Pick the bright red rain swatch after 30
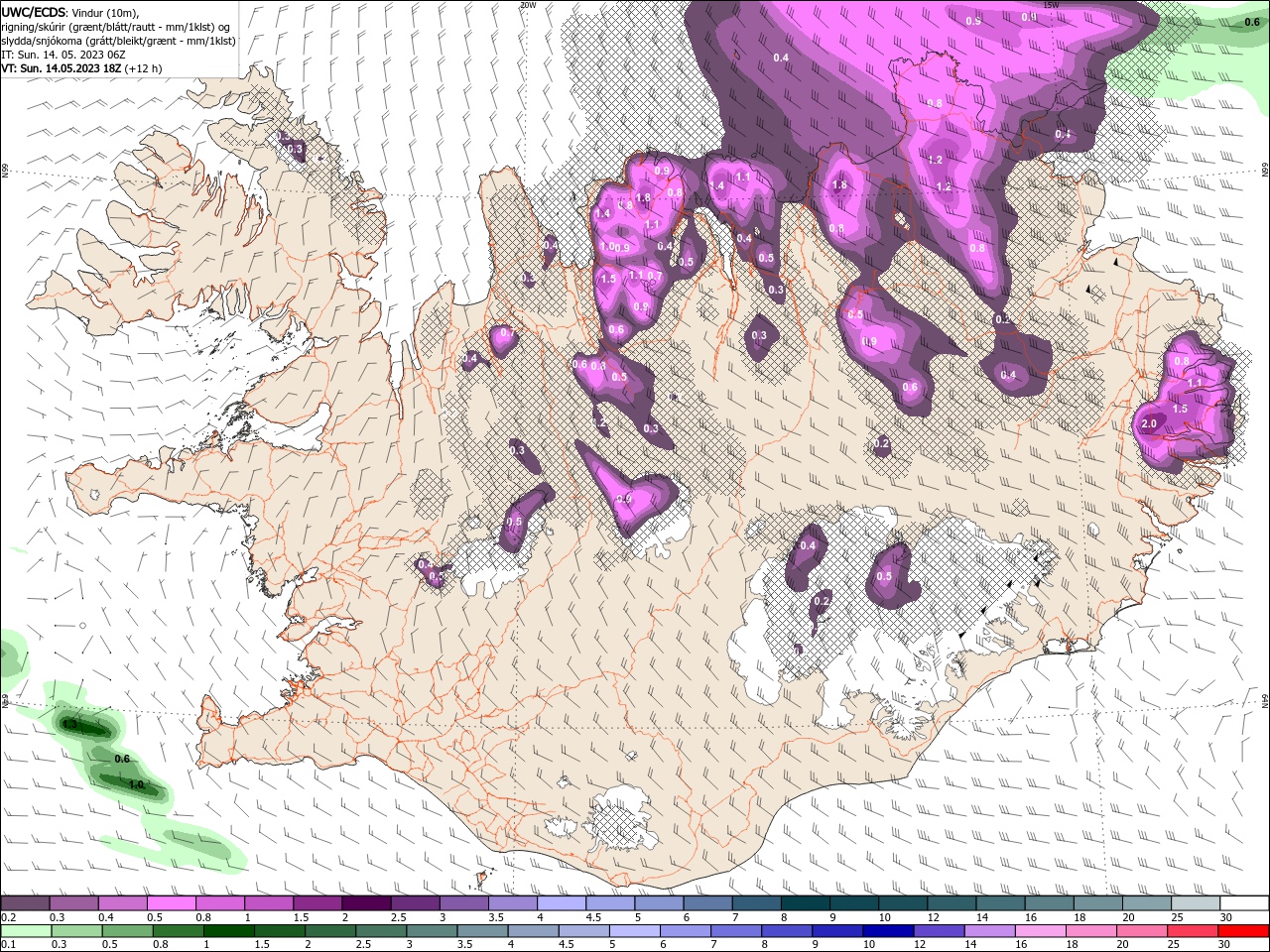Image resolution: width=1270 pixels, height=952 pixels. (1243, 931)
